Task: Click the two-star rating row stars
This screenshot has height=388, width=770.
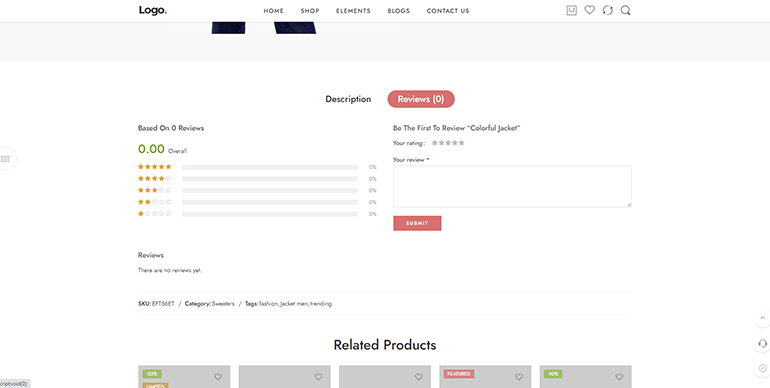Action: [155, 202]
